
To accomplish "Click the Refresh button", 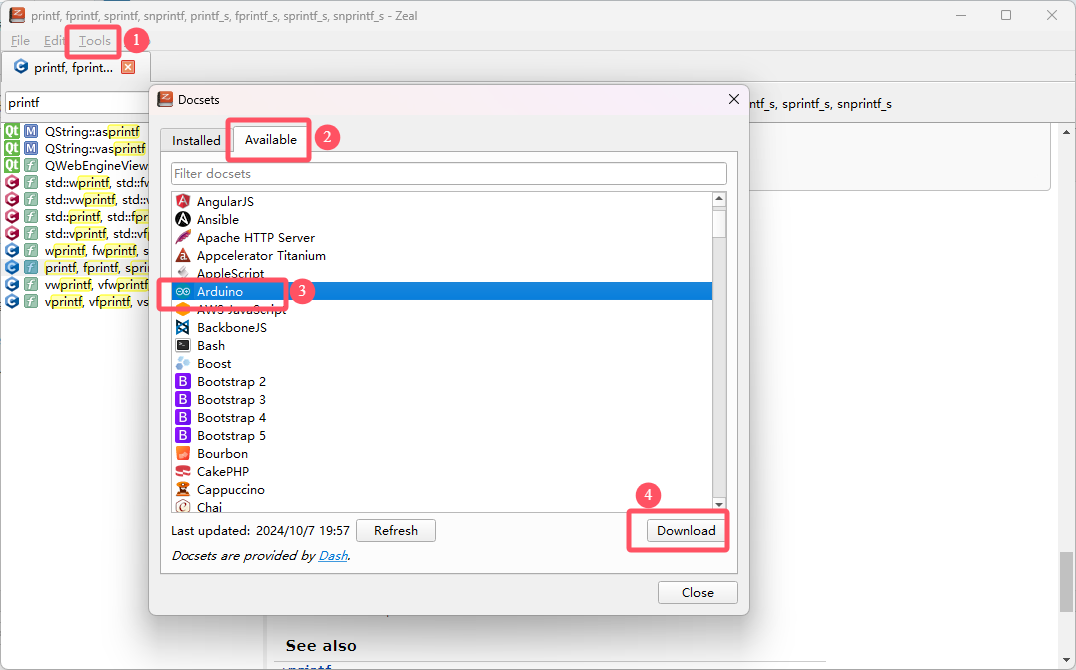I will 396,531.
